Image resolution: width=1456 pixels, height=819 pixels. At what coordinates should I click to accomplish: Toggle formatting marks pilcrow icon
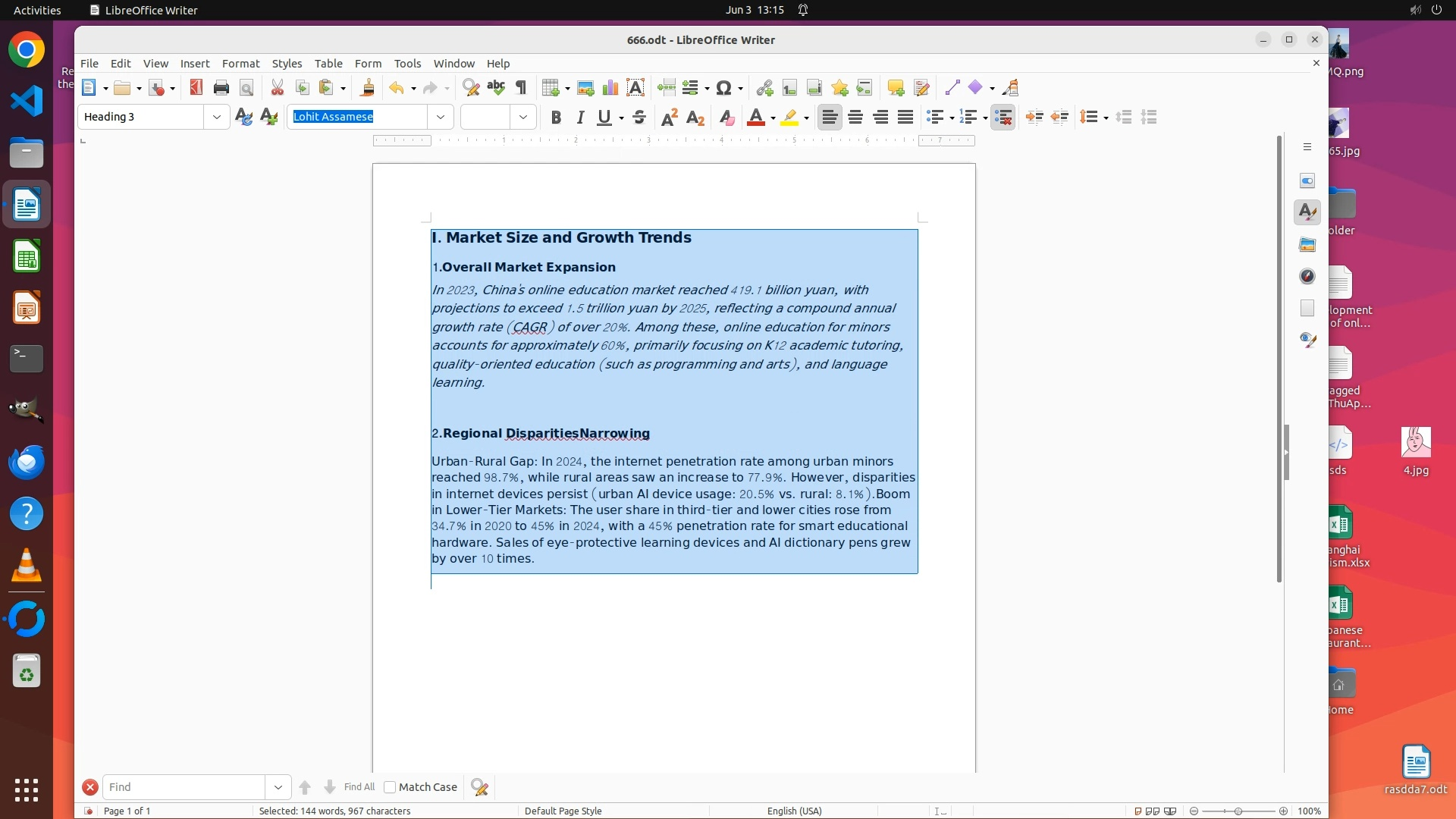pos(521,88)
